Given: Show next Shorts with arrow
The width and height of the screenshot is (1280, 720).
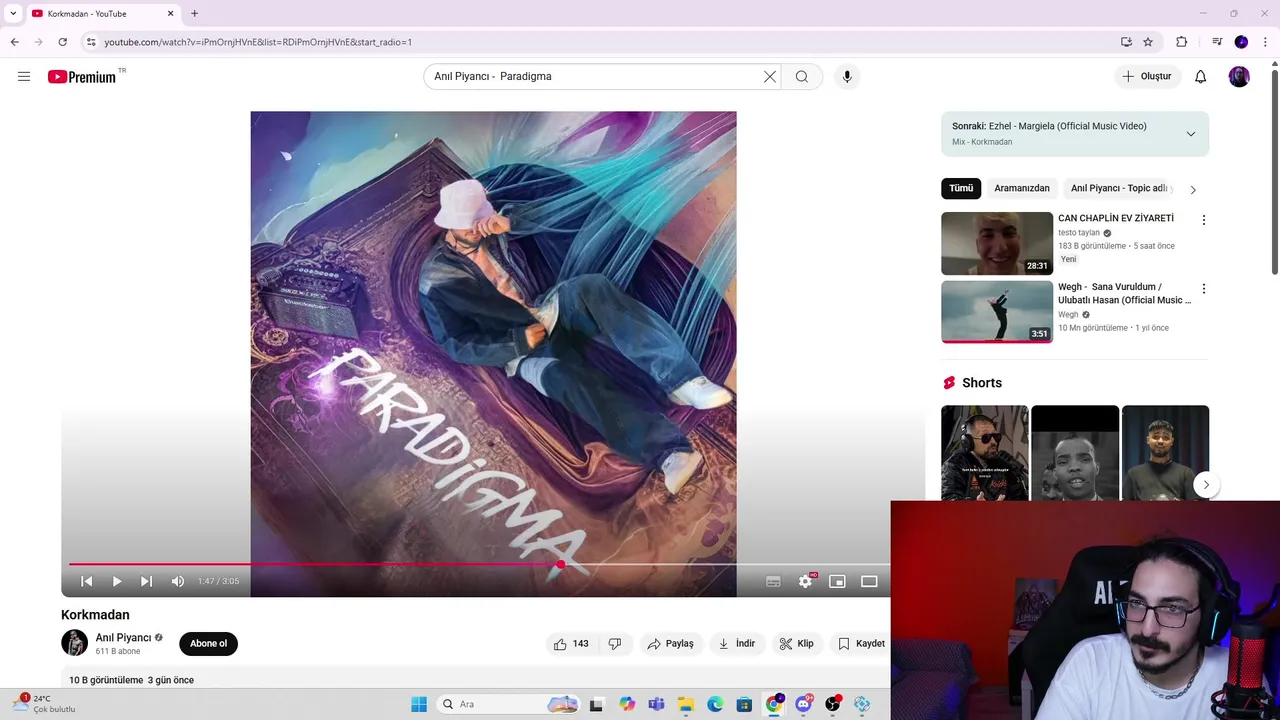Looking at the screenshot, I should [x=1206, y=485].
